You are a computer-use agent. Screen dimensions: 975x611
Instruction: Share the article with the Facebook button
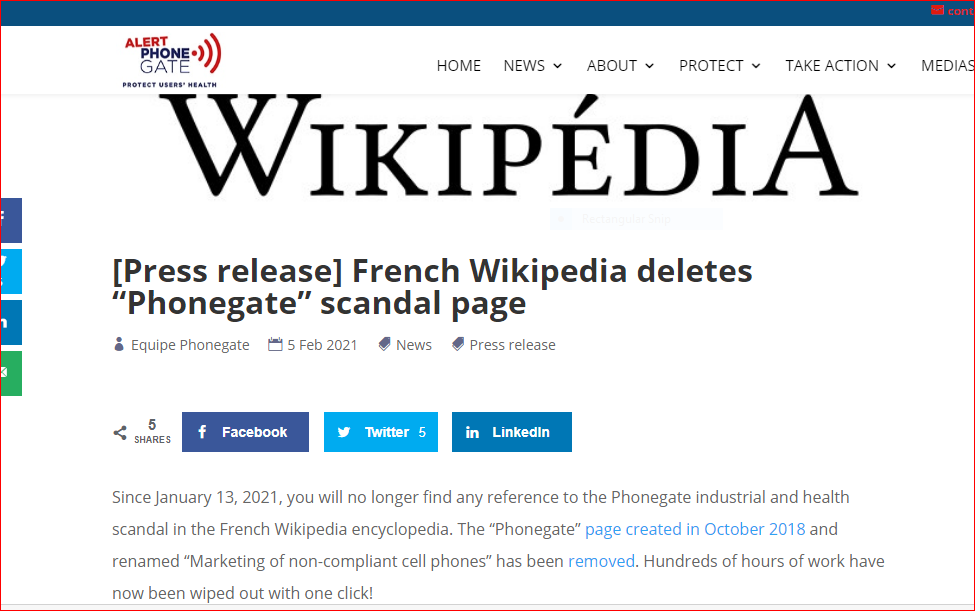(245, 432)
